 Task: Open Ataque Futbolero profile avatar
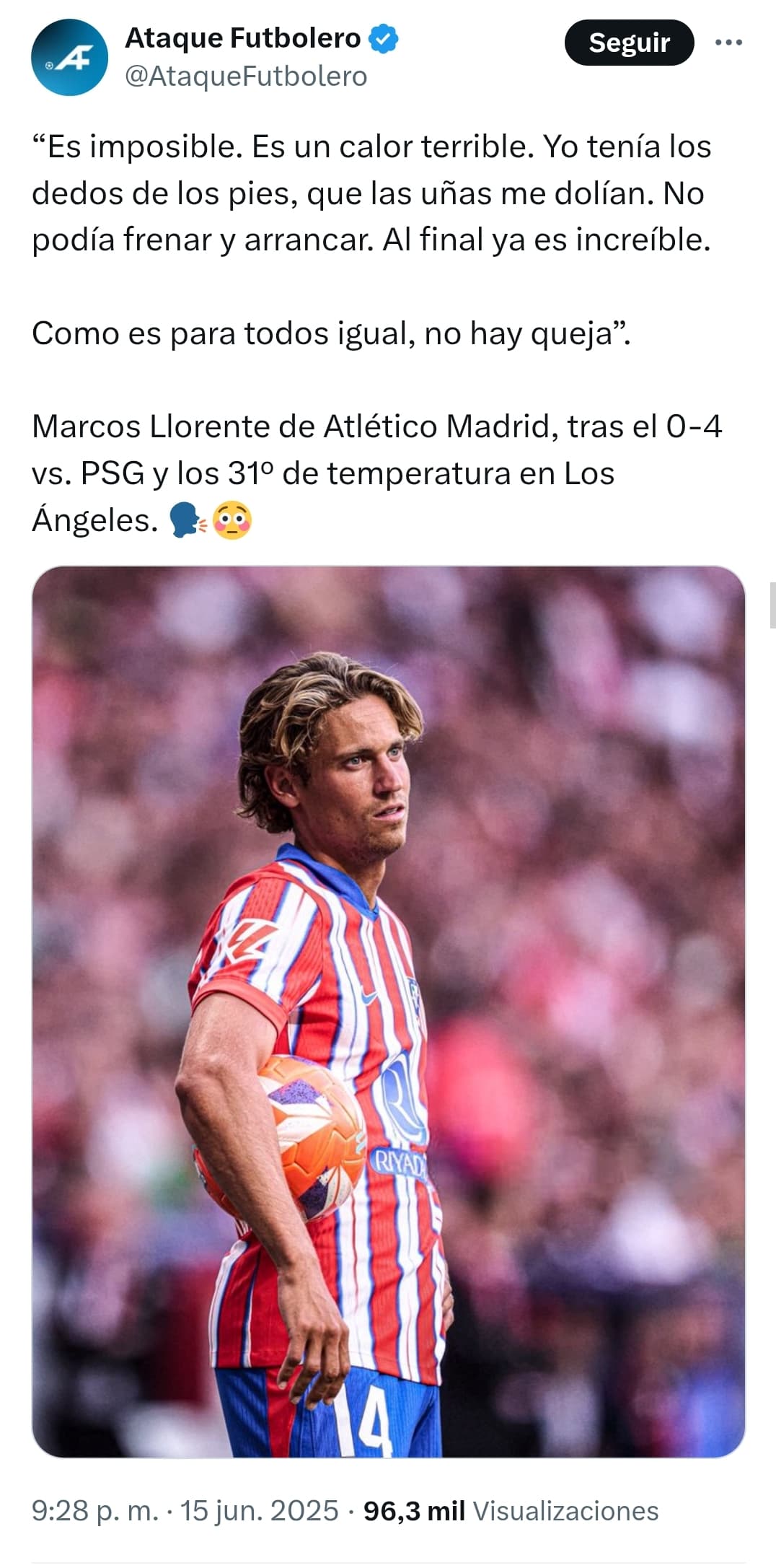pos(69,58)
